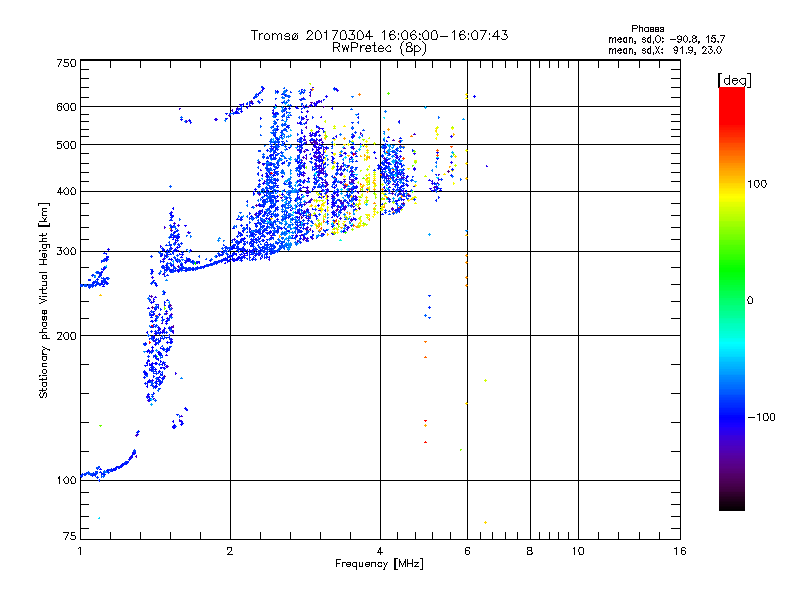The image size is (800, 600).
Task: Click the y-axis tick label '100'
Action: (66, 480)
